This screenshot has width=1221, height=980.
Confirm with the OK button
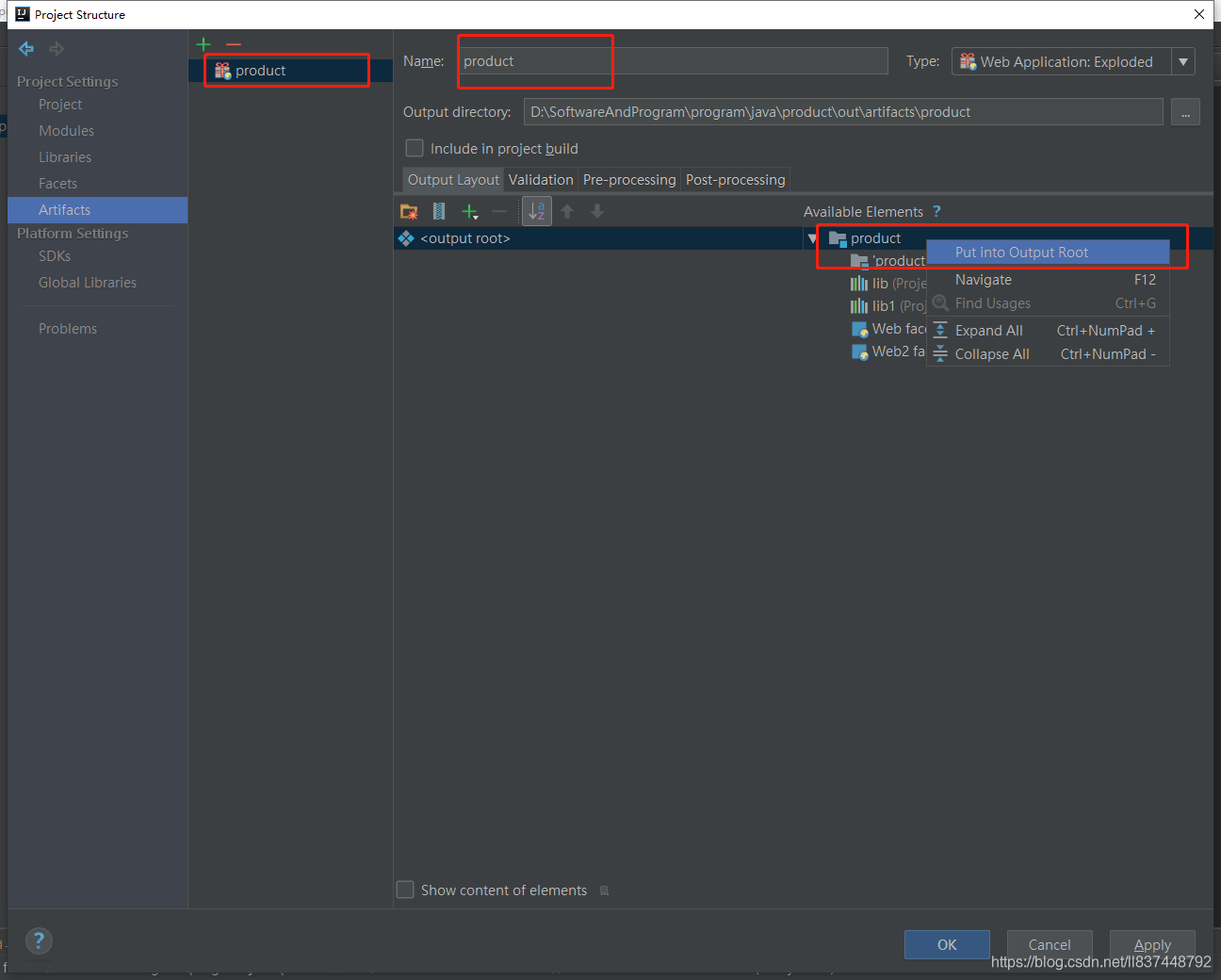coord(947,944)
